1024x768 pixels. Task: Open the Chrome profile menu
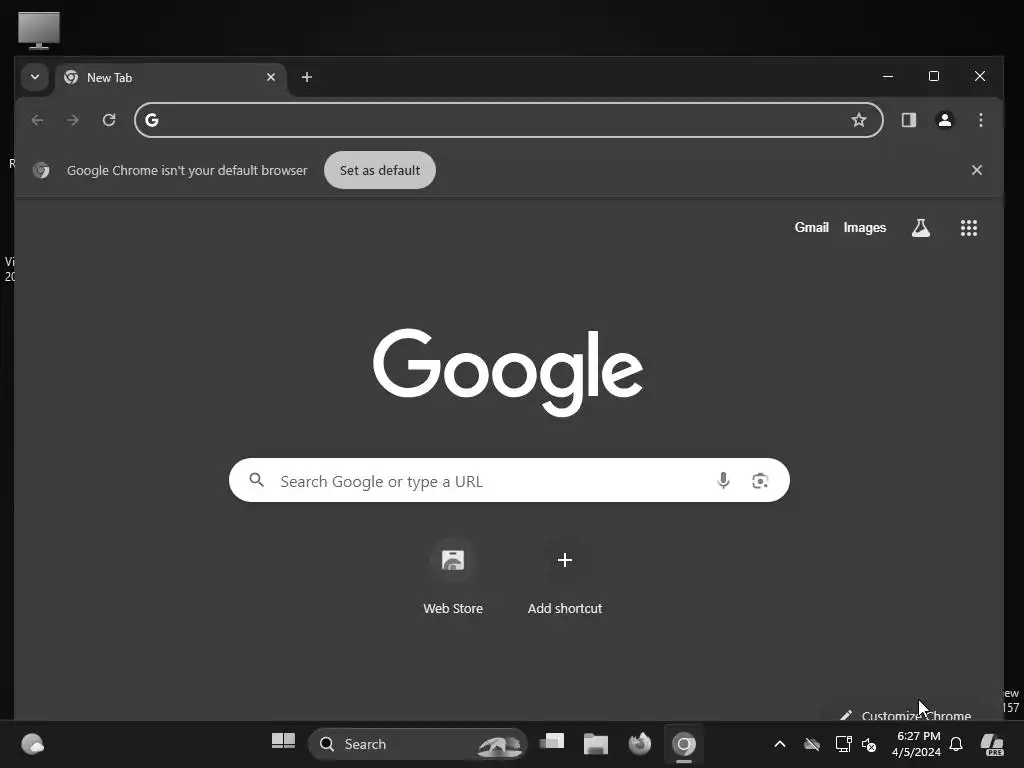point(944,120)
